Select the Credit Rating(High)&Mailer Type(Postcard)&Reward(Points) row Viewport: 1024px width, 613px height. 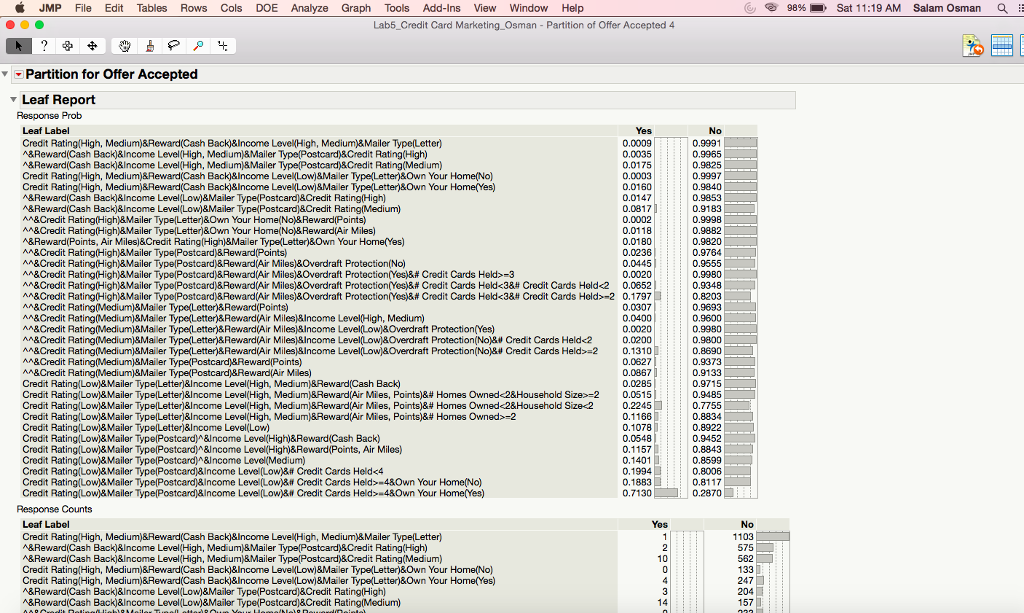click(x=154, y=253)
